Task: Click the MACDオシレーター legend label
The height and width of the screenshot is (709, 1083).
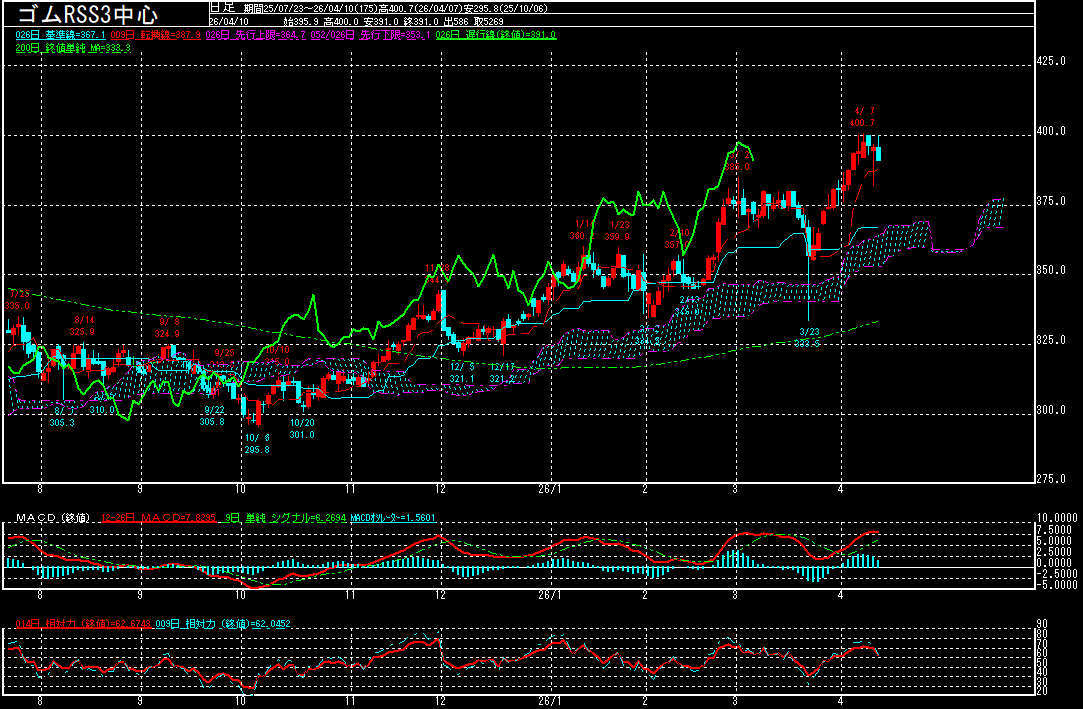Action: 392,518
